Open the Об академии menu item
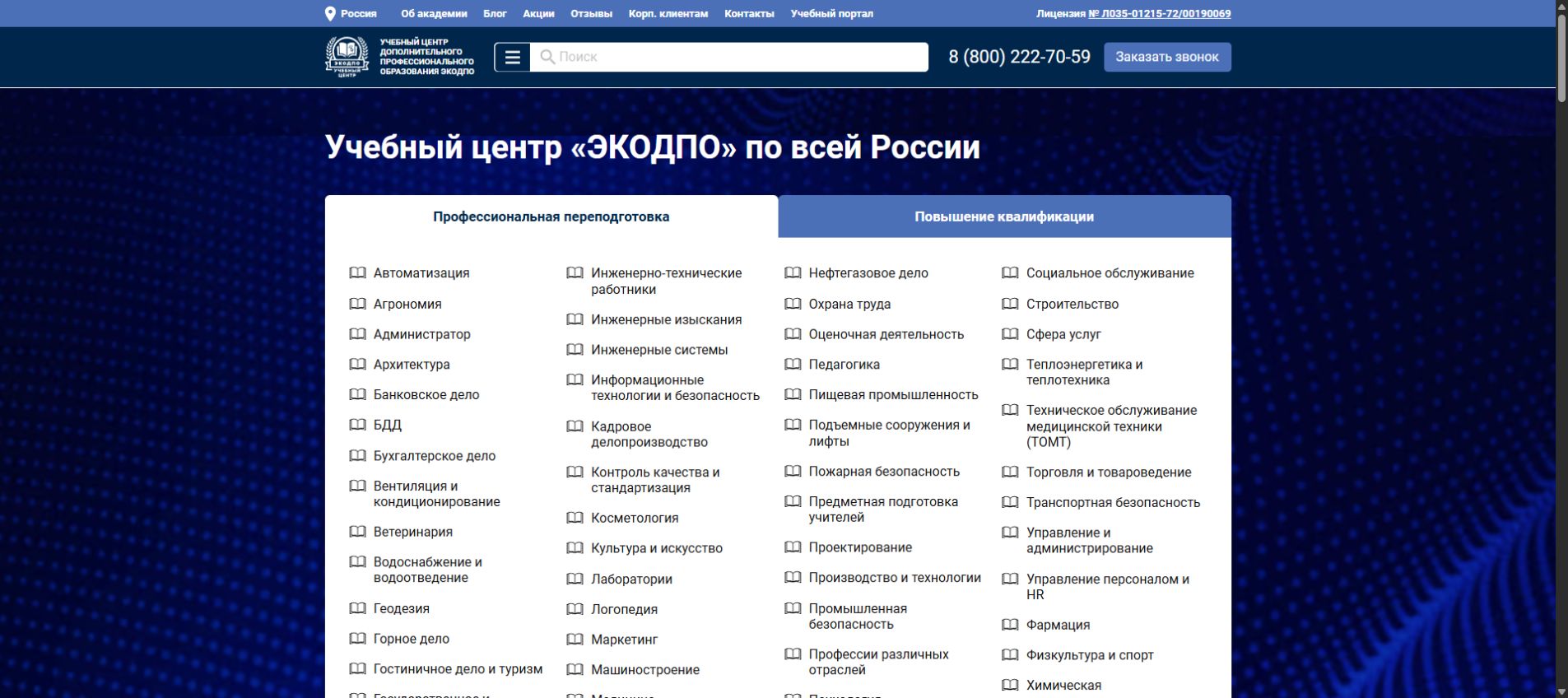Screen dimensions: 1568x698 (x=434, y=14)
